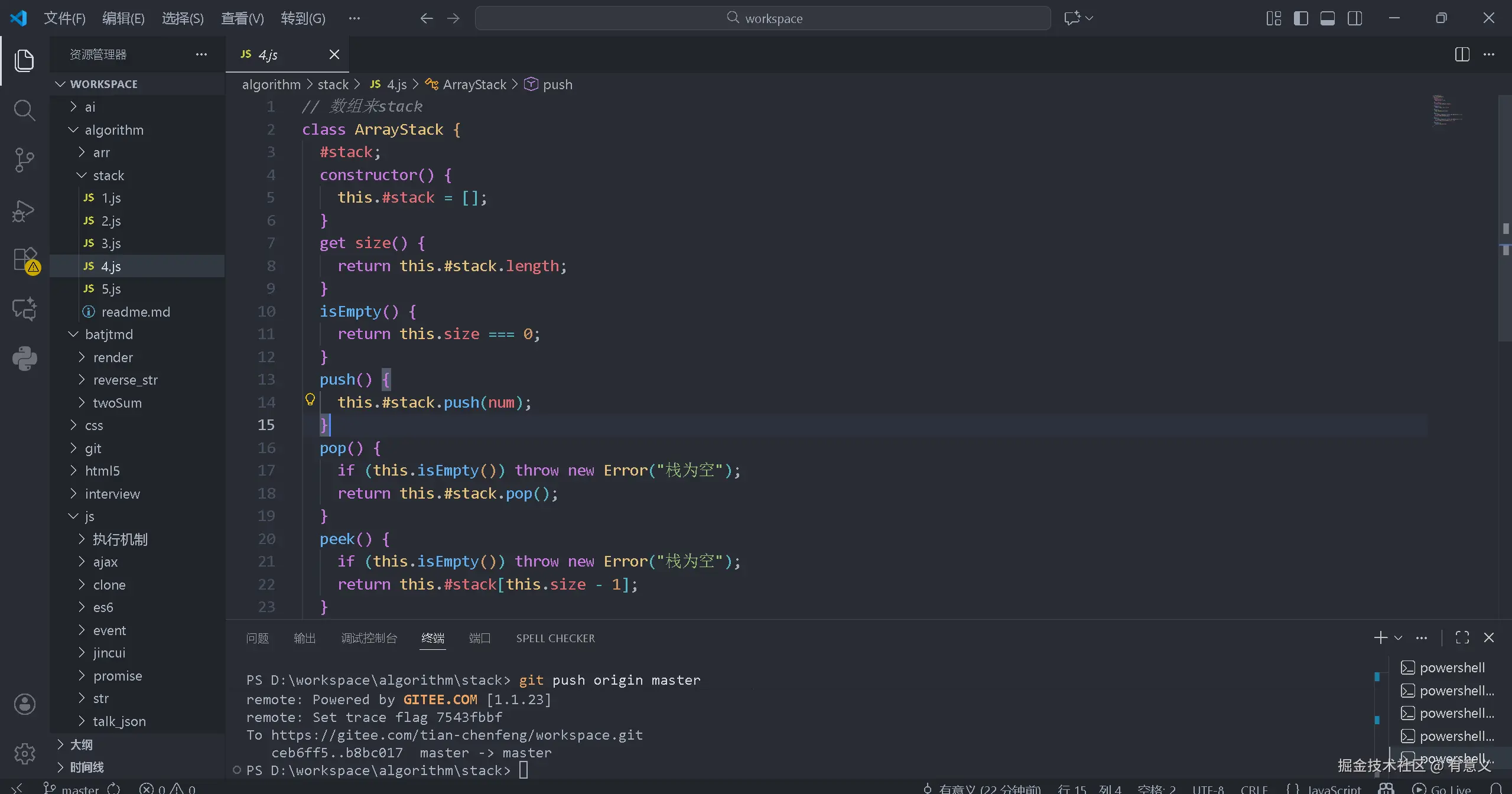Screen dimensions: 1512x794
Task: Open the Search view in activity bar
Action: pos(24,110)
